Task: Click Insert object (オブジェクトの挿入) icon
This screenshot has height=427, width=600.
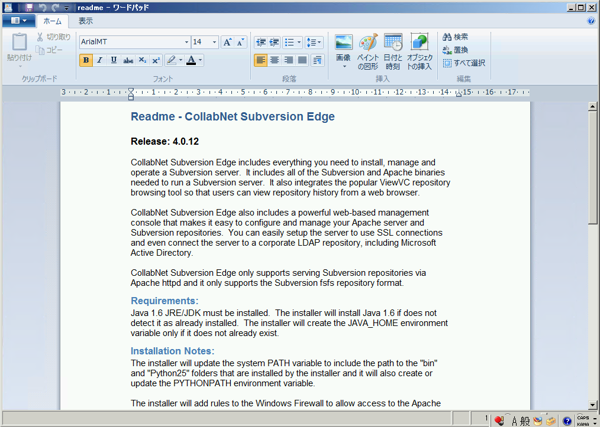Action: point(419,42)
